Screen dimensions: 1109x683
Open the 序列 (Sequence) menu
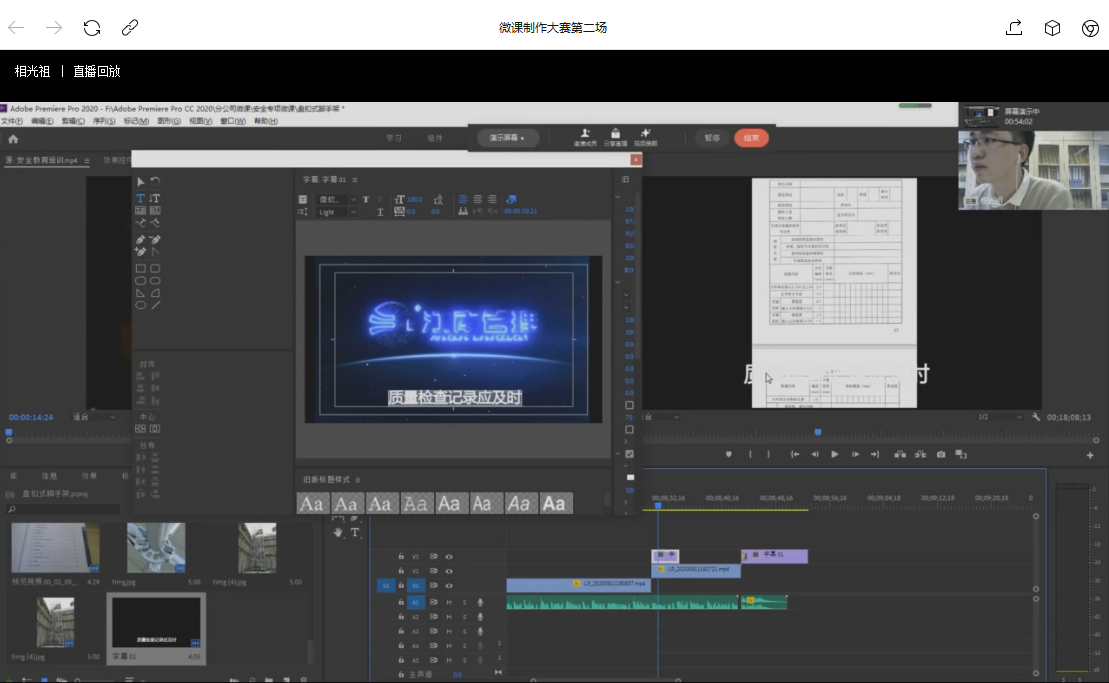[x=103, y=121]
